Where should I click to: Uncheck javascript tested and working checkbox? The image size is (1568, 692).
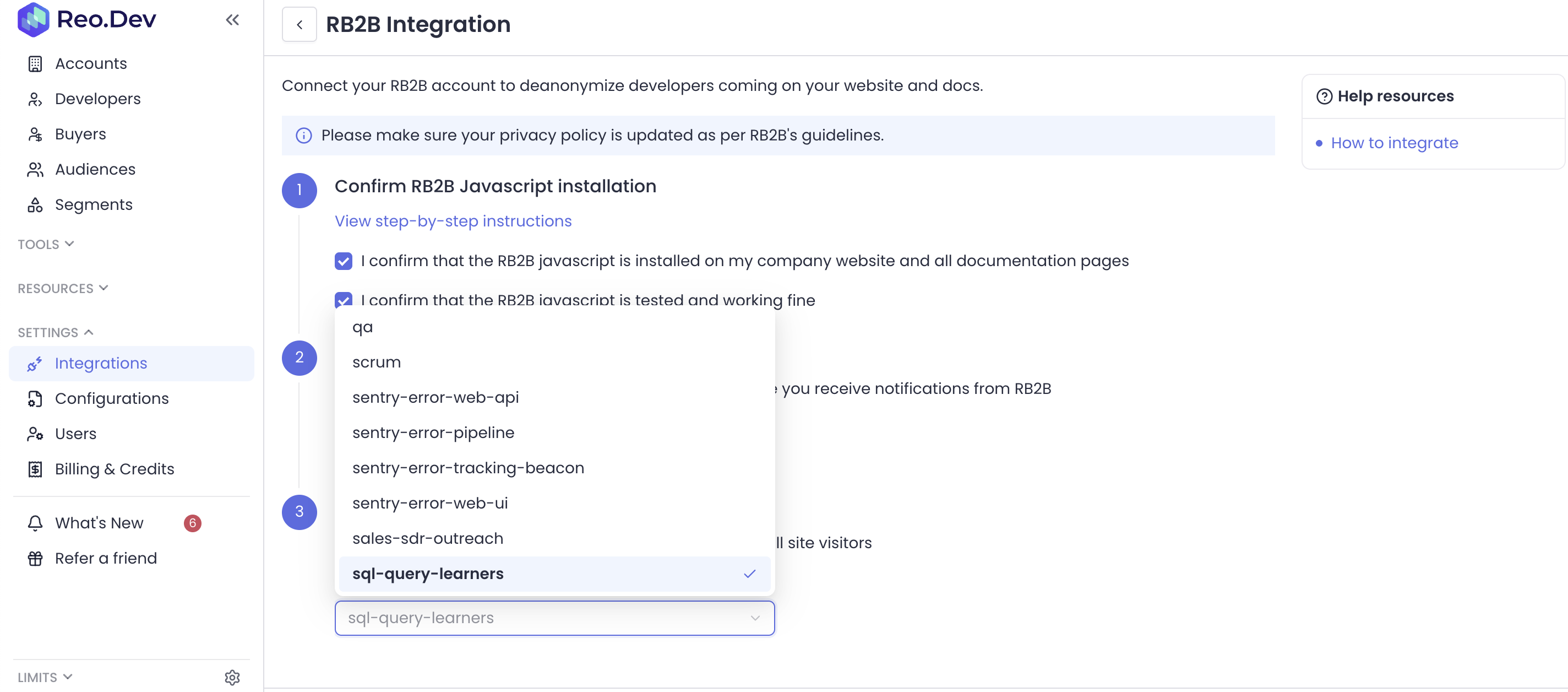(x=344, y=300)
